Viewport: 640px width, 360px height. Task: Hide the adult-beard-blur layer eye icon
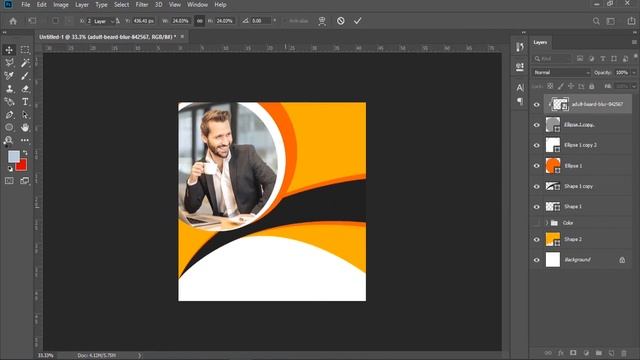coord(537,104)
